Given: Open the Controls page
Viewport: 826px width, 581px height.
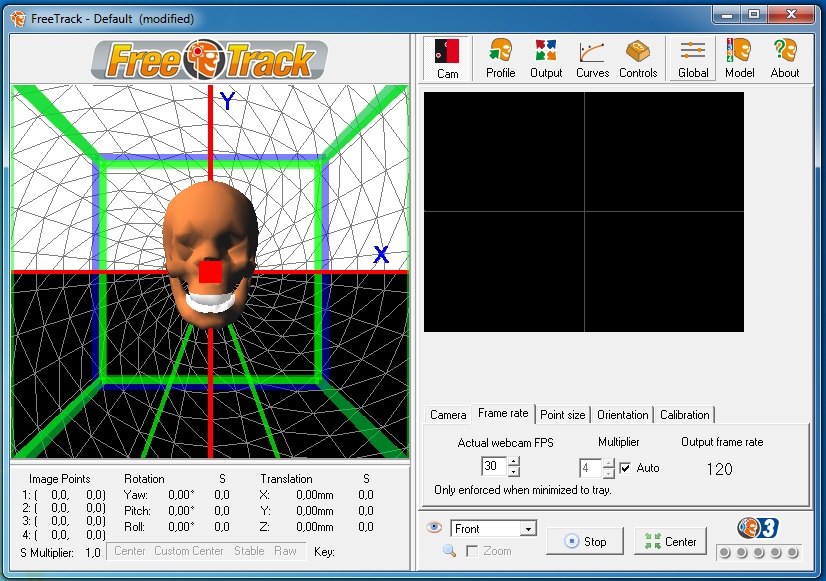Looking at the screenshot, I should (638, 58).
